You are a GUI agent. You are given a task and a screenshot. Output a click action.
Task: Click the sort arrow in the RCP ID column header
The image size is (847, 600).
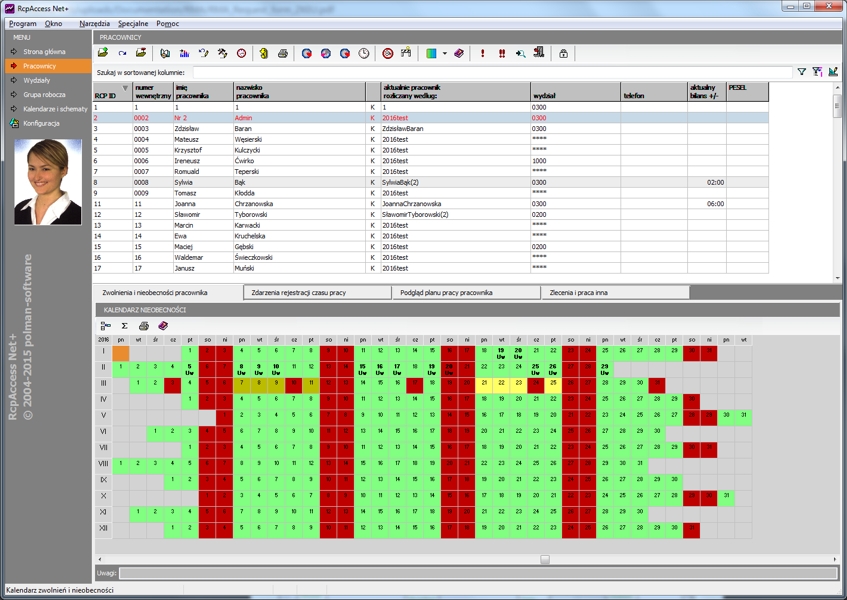(125, 88)
